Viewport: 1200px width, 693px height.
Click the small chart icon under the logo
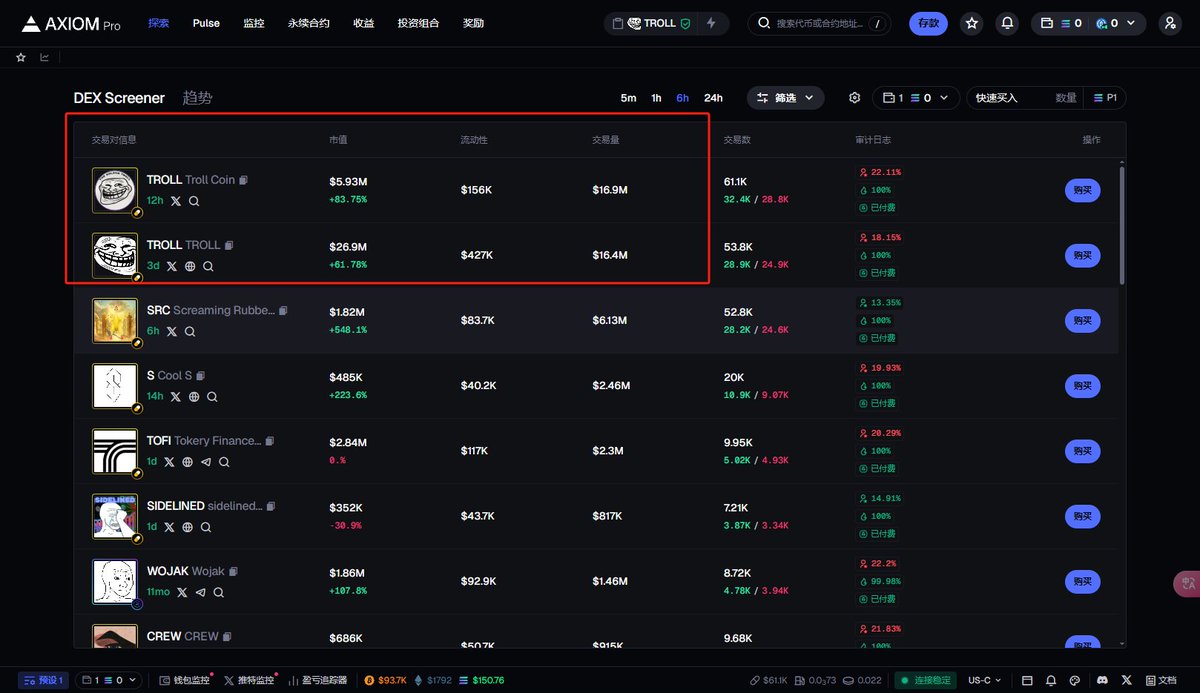point(44,57)
